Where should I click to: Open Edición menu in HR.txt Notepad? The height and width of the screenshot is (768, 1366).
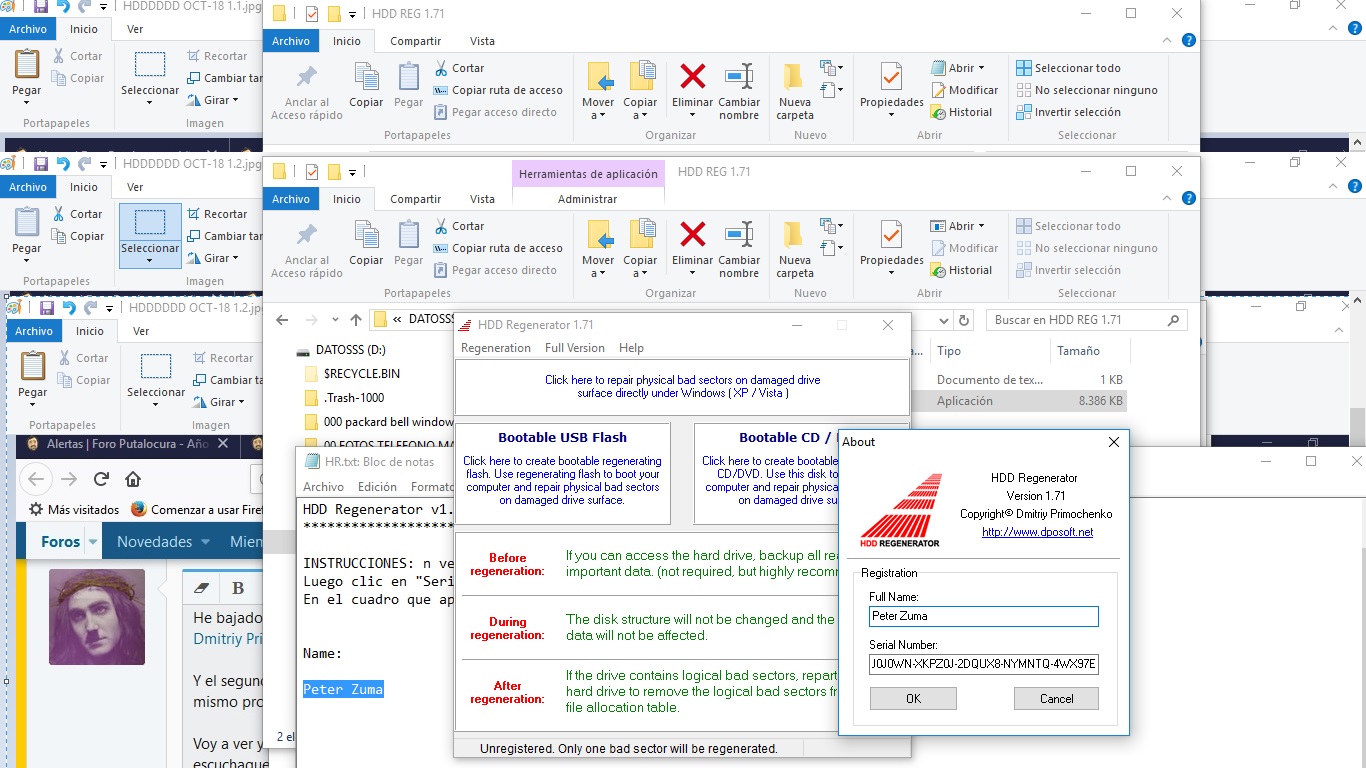pyautogui.click(x=377, y=487)
